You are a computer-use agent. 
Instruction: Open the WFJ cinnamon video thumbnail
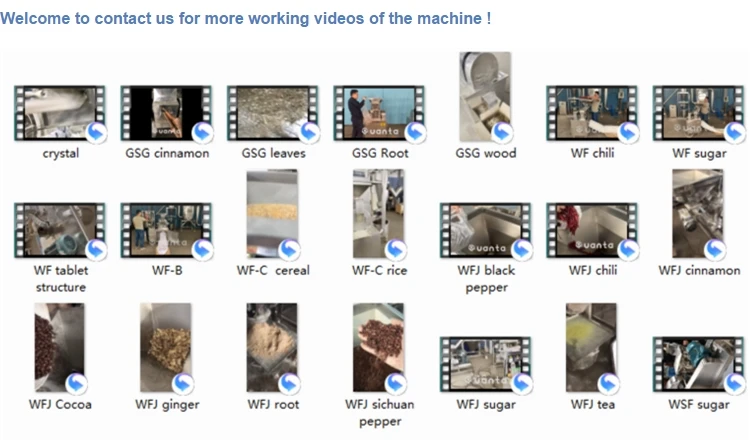tap(698, 214)
